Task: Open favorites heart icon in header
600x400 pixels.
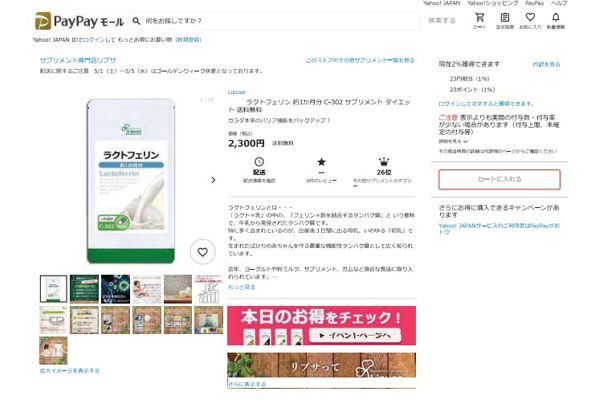Action: pos(530,19)
